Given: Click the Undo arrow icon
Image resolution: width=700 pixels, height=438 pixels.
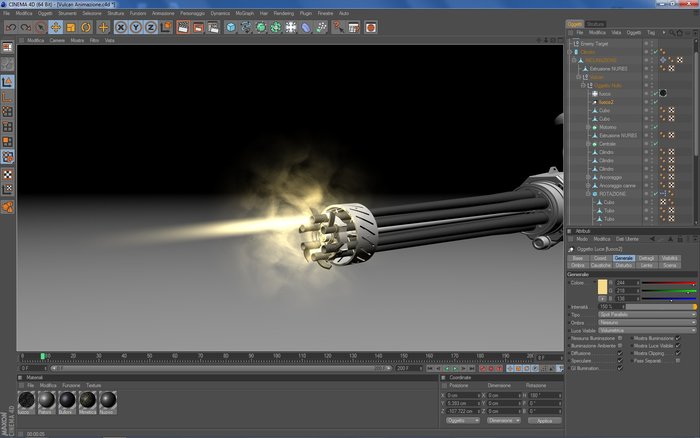Looking at the screenshot, I should coord(11,28).
